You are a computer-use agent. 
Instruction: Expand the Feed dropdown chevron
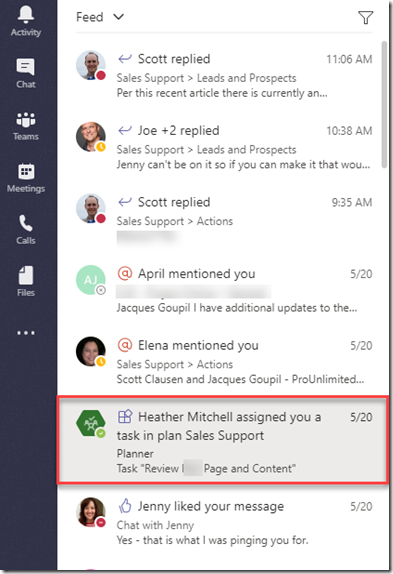pyautogui.click(x=119, y=17)
